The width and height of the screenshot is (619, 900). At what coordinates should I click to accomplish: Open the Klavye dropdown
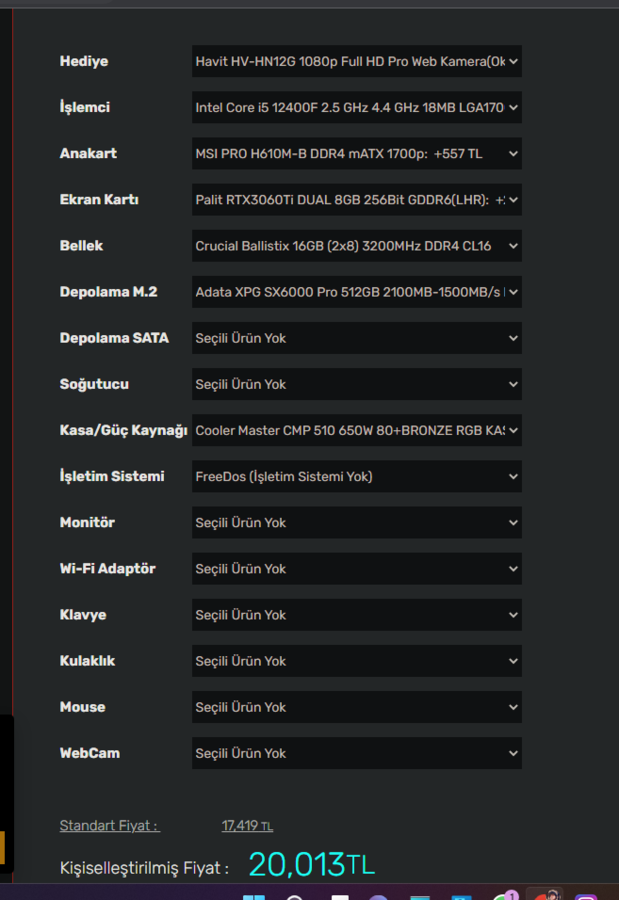click(357, 615)
